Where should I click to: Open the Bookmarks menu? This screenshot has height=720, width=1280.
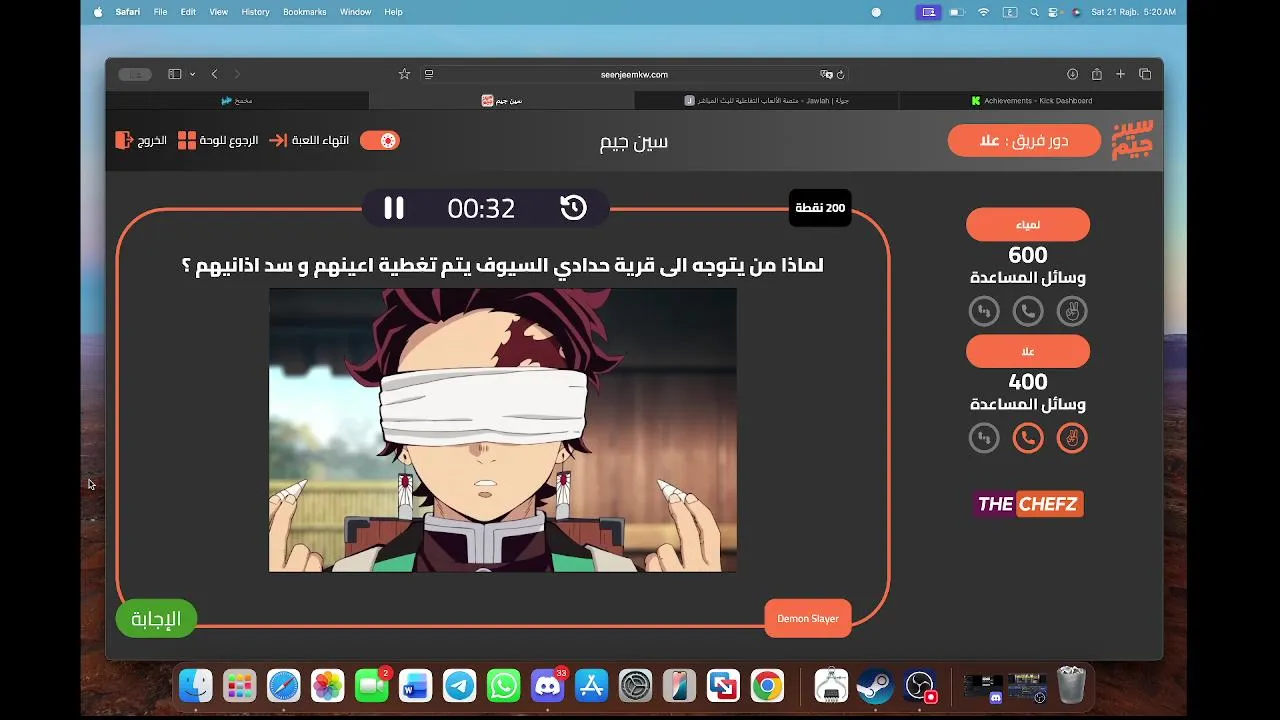point(305,12)
